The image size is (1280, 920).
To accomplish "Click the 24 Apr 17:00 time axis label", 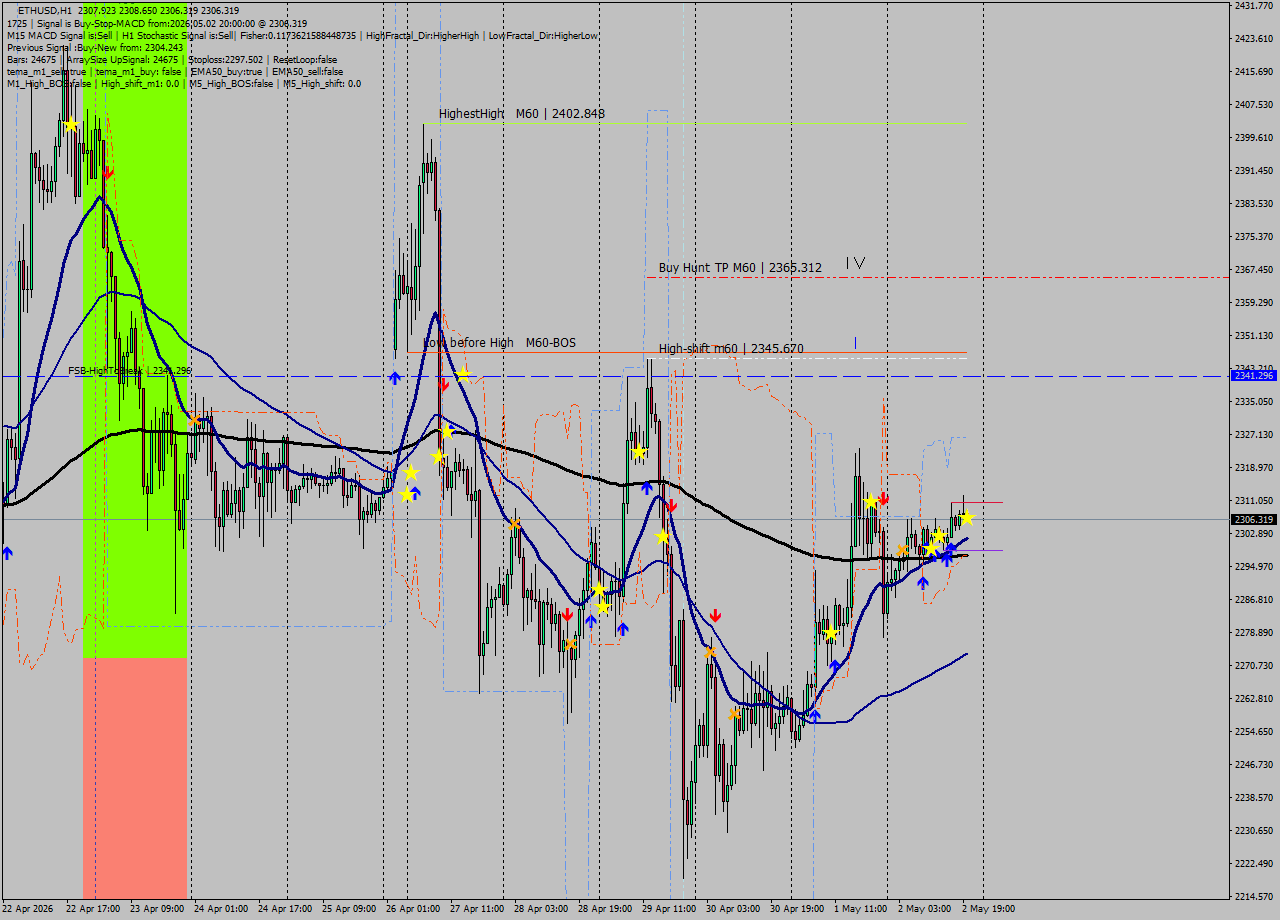I will (x=283, y=909).
